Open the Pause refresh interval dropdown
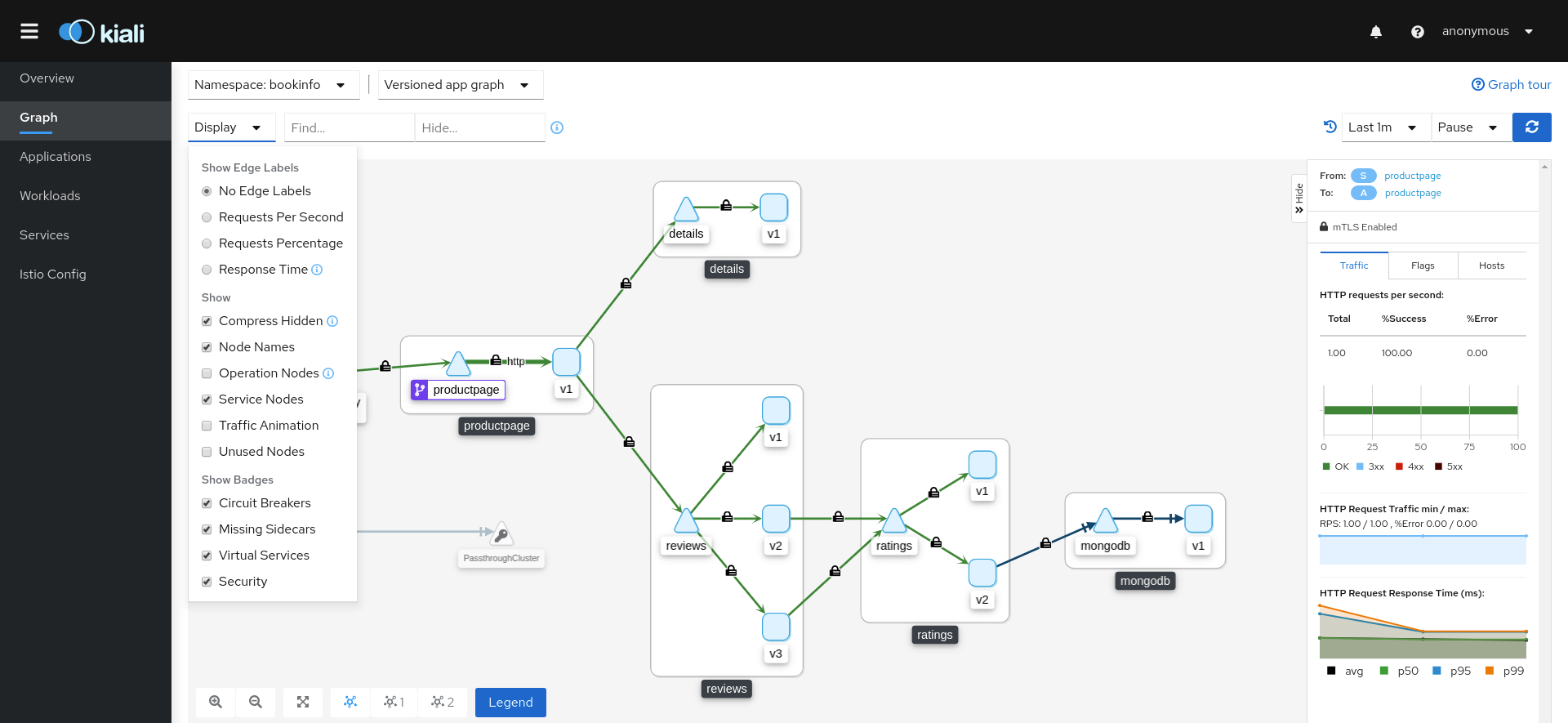 coord(1471,127)
